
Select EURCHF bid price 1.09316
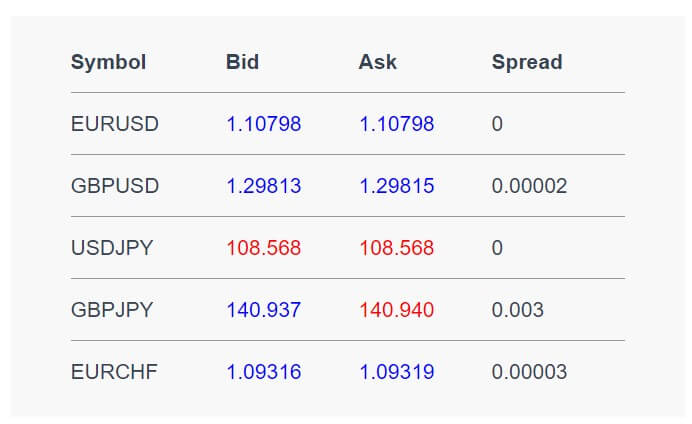(264, 372)
